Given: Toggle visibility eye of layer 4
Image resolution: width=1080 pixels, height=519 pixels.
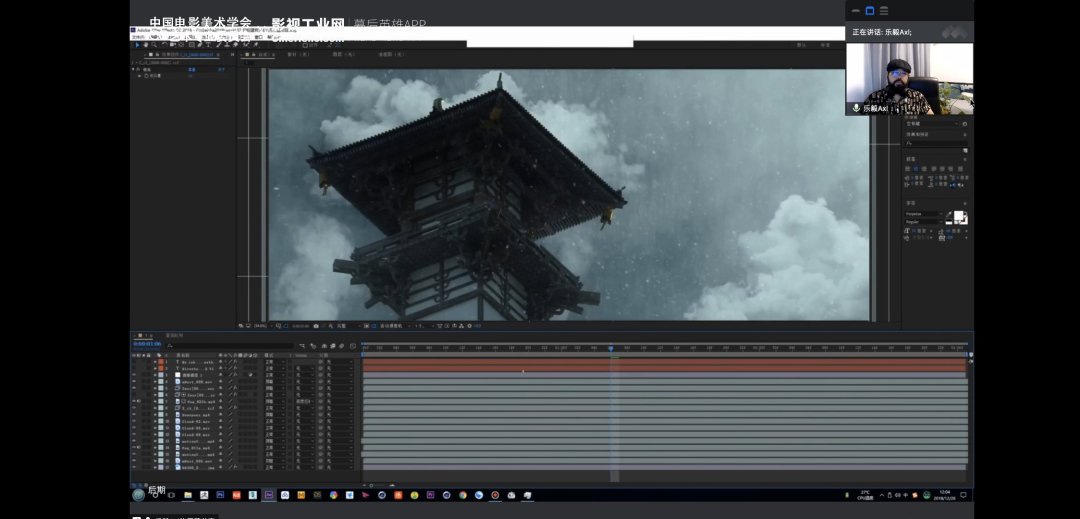Looking at the screenshot, I should click(134, 381).
